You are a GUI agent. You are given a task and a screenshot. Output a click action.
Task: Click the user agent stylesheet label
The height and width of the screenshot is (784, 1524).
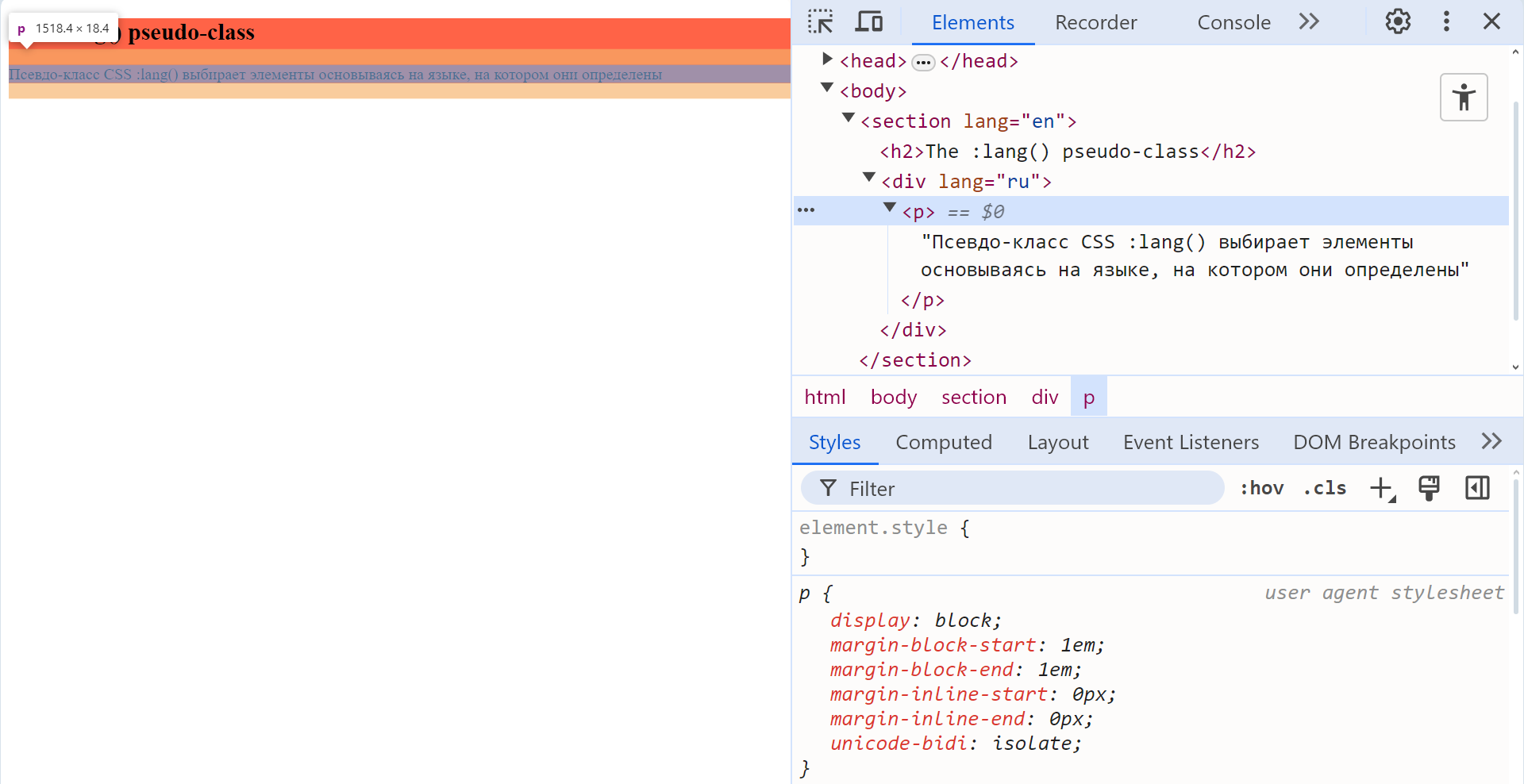[1384, 593]
